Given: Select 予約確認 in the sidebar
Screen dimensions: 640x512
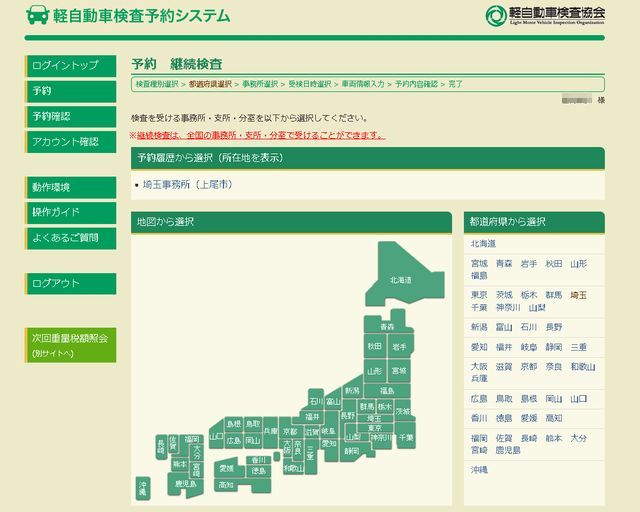Looking at the screenshot, I should coord(71,116).
